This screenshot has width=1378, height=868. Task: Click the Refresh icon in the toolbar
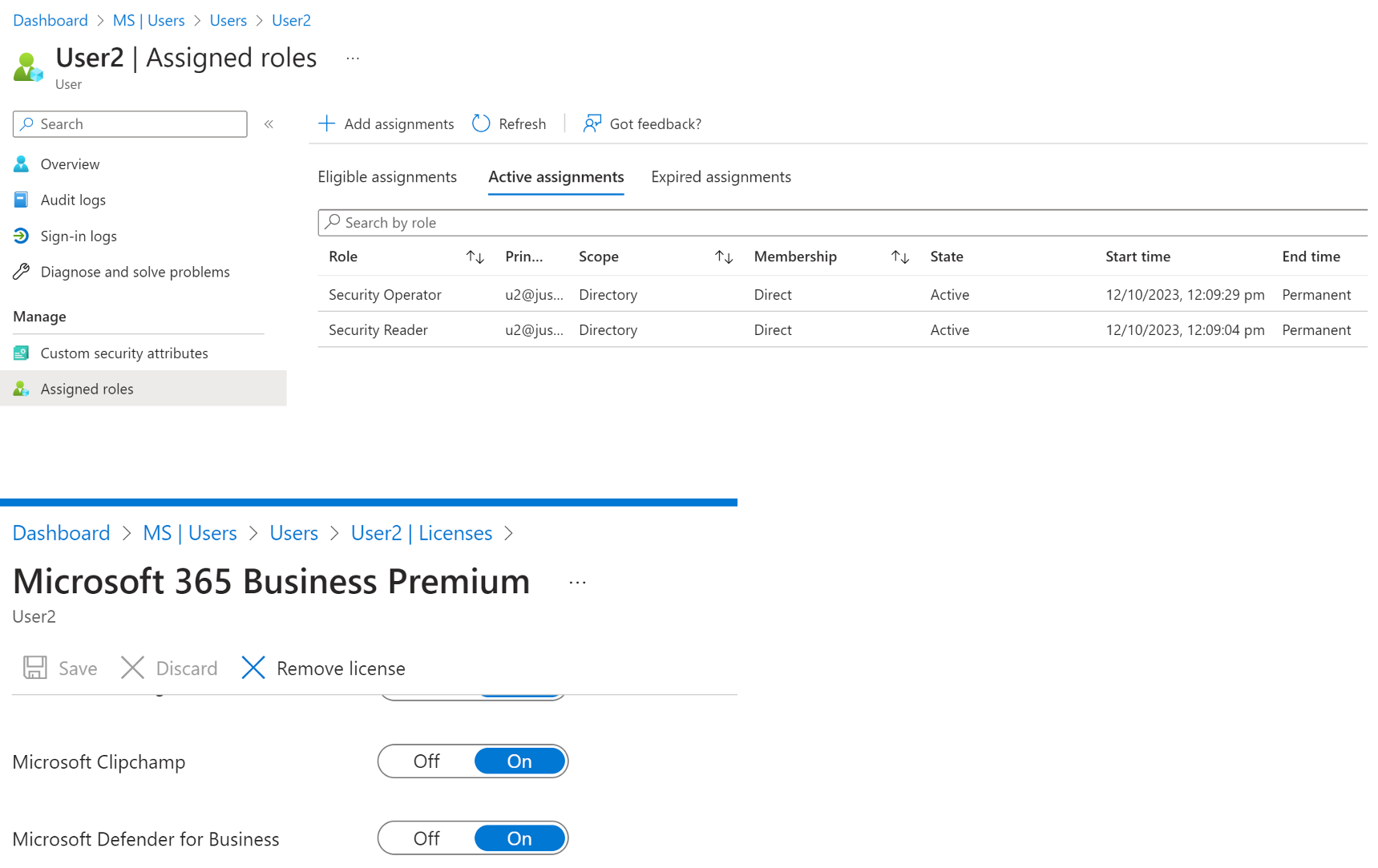[x=480, y=123]
